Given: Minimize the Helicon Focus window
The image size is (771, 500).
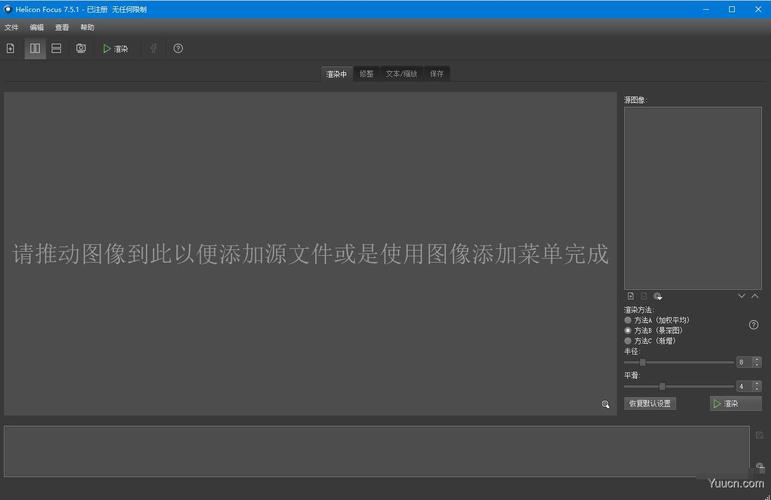Looking at the screenshot, I should 706,9.
